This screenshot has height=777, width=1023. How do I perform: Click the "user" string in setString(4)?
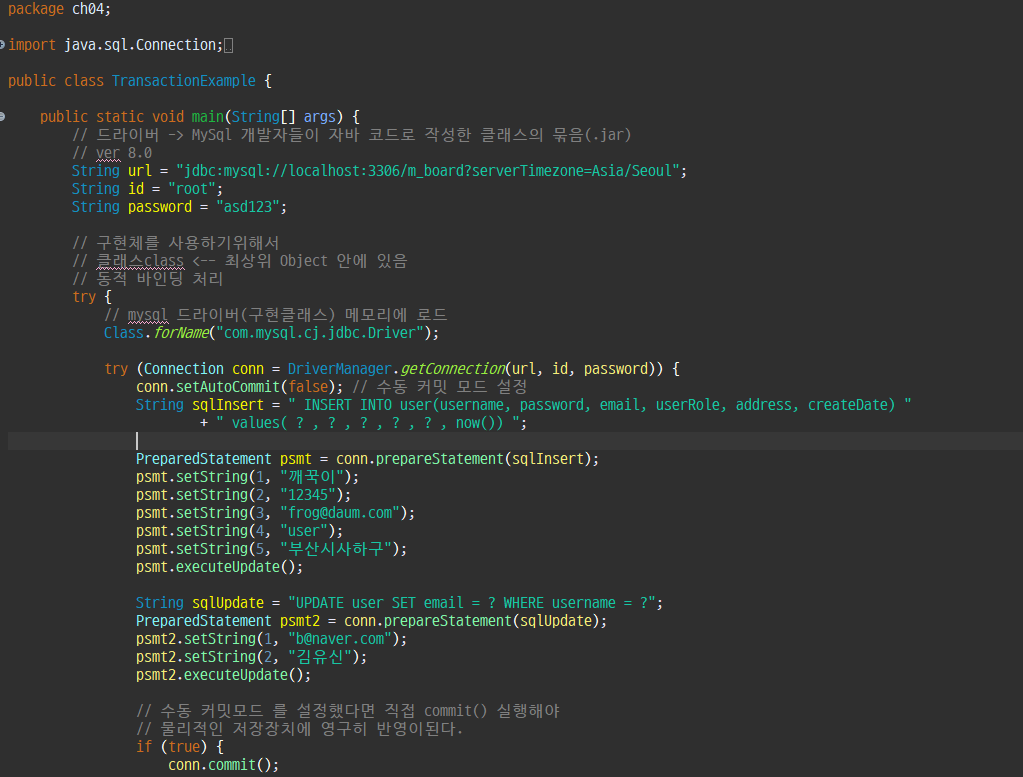pos(304,531)
